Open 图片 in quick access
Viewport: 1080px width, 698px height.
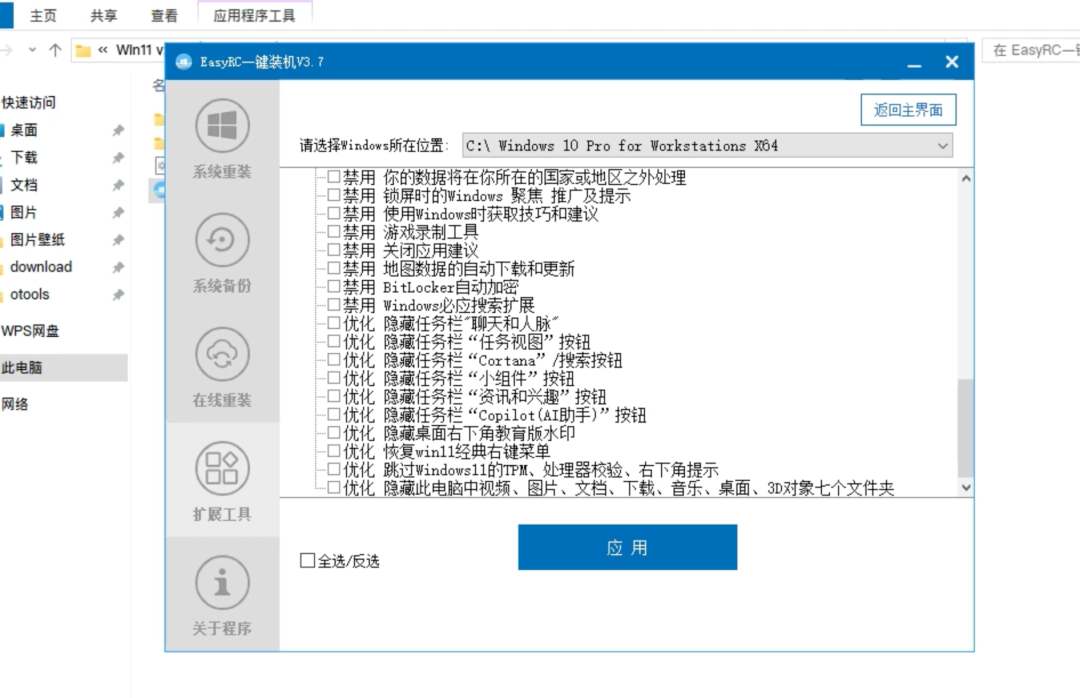(x=24, y=212)
